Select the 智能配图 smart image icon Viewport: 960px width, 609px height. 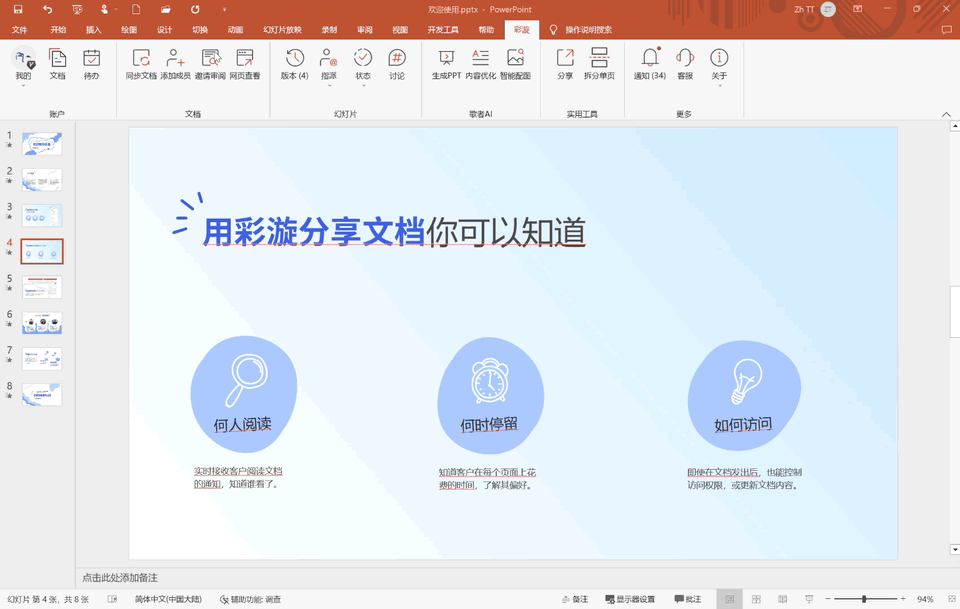click(515, 60)
